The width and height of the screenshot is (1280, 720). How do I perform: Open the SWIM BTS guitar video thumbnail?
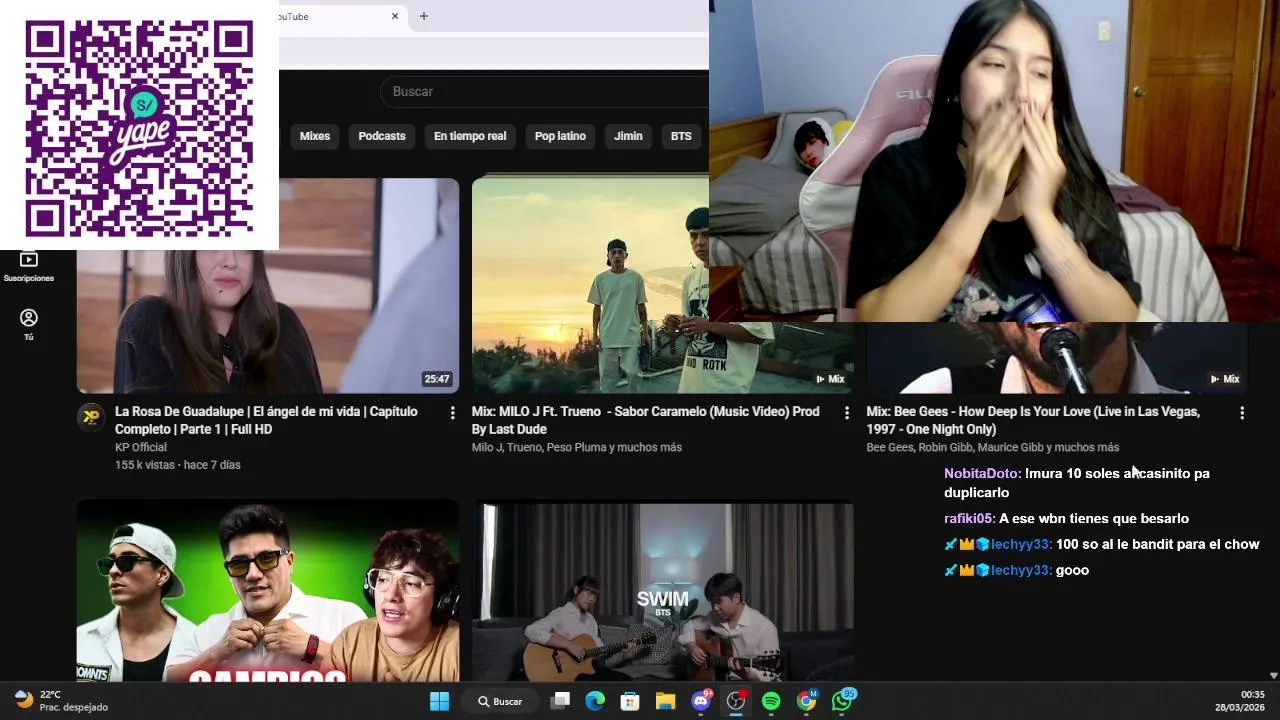pyautogui.click(x=663, y=592)
